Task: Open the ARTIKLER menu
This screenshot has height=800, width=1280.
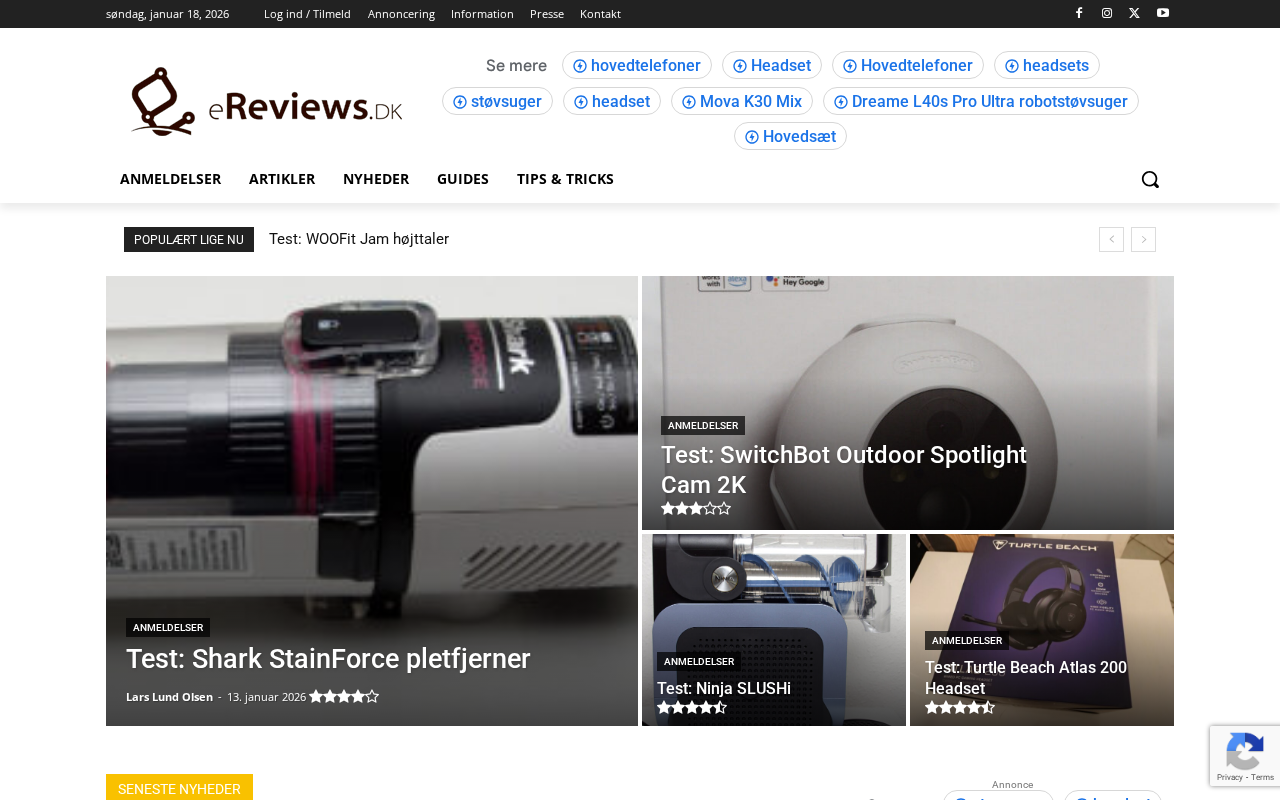Action: (x=282, y=179)
